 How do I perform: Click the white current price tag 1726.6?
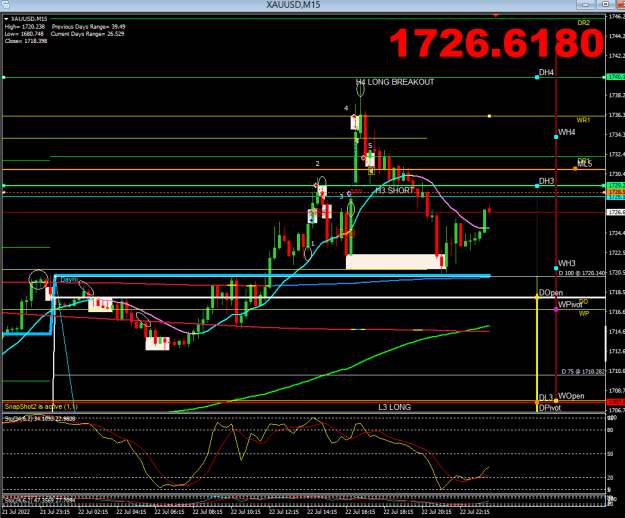[x=615, y=212]
